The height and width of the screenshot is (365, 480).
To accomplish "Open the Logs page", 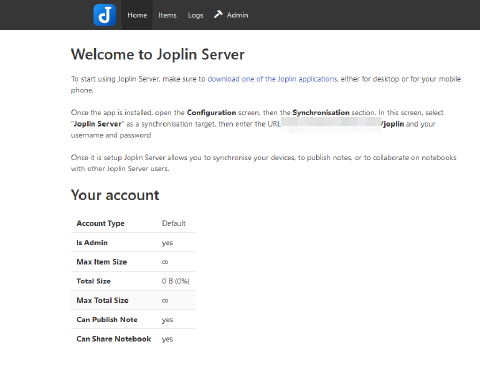I will click(x=195, y=15).
